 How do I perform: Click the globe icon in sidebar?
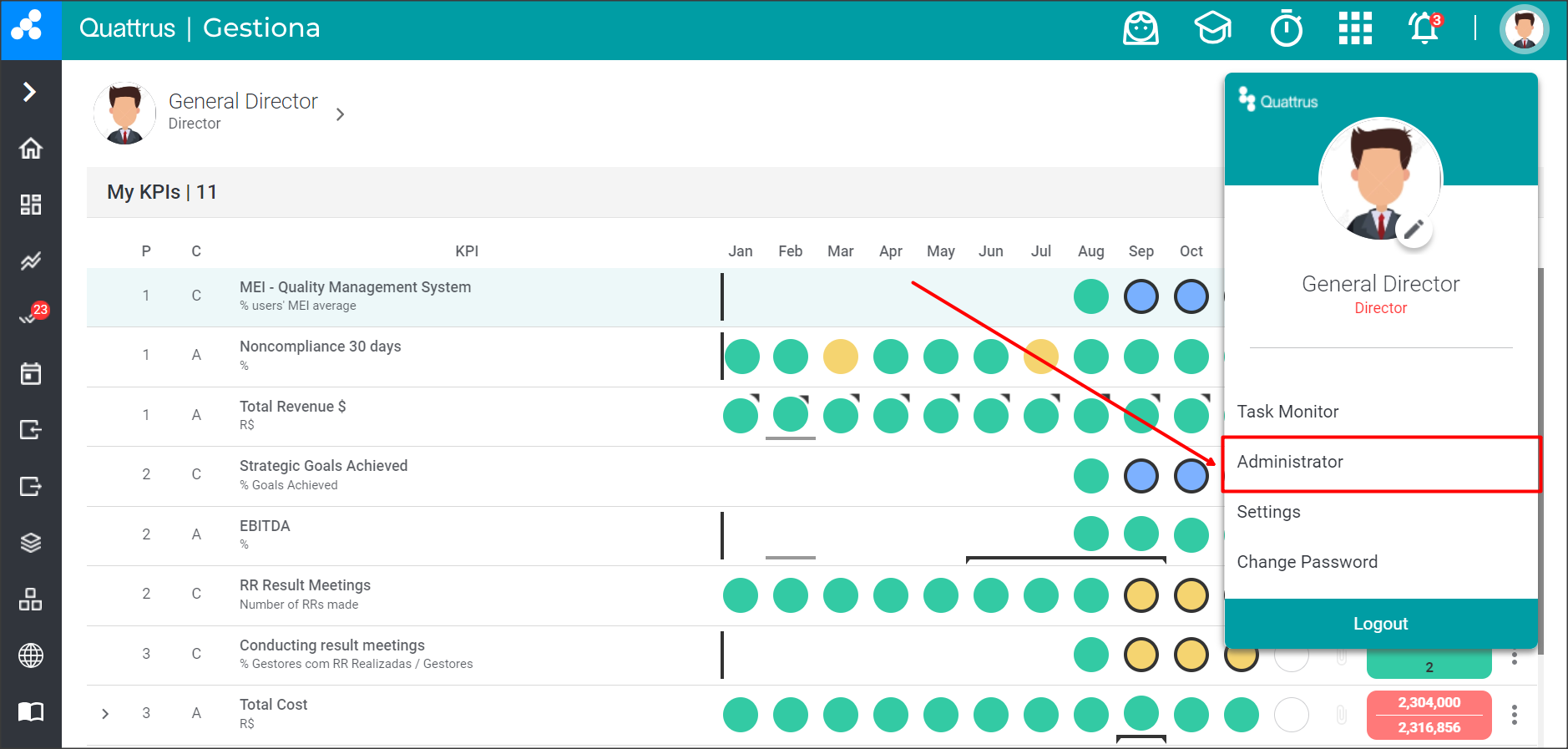(31, 655)
